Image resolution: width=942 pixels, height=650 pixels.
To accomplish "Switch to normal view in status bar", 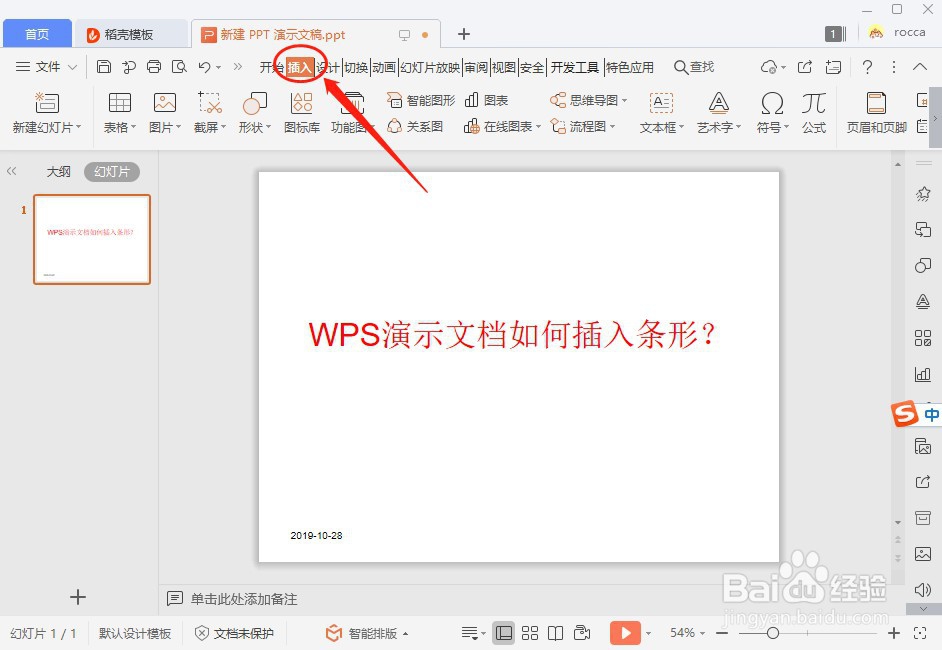I will [503, 633].
